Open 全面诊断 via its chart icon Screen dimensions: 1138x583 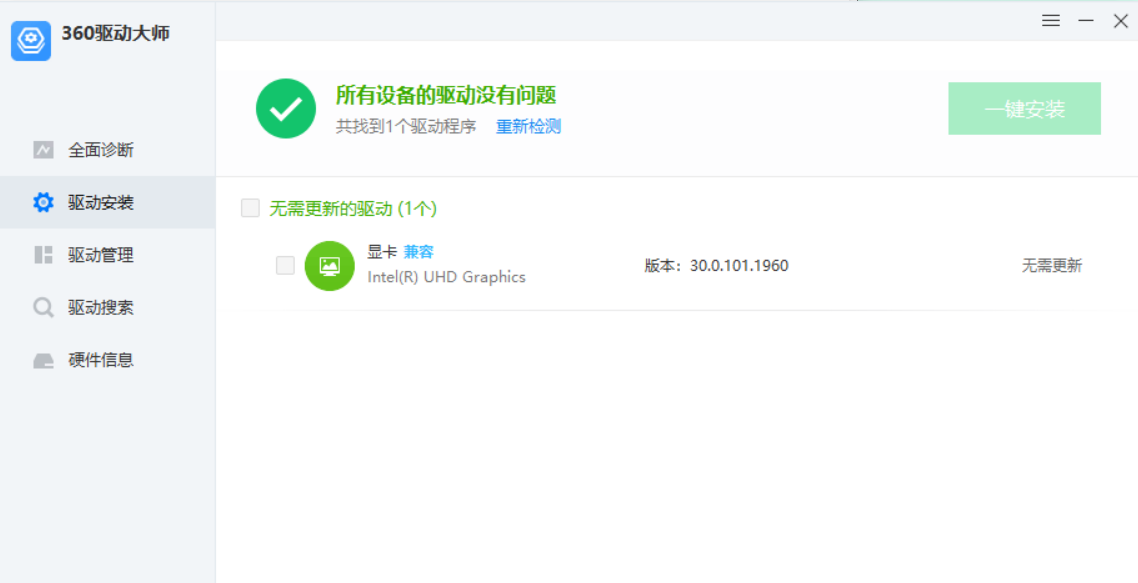(43, 150)
